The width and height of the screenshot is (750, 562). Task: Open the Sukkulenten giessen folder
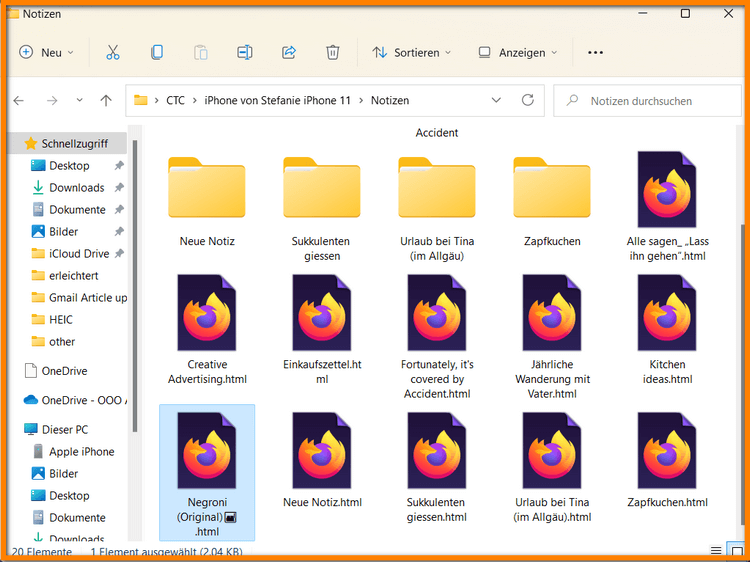click(321, 208)
